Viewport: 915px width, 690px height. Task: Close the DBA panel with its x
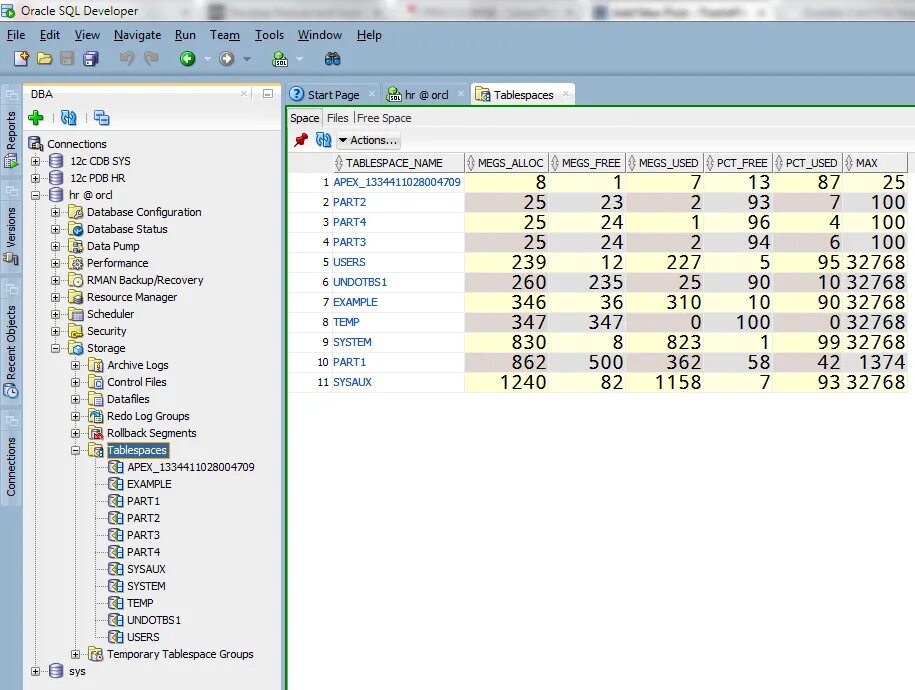click(x=244, y=93)
